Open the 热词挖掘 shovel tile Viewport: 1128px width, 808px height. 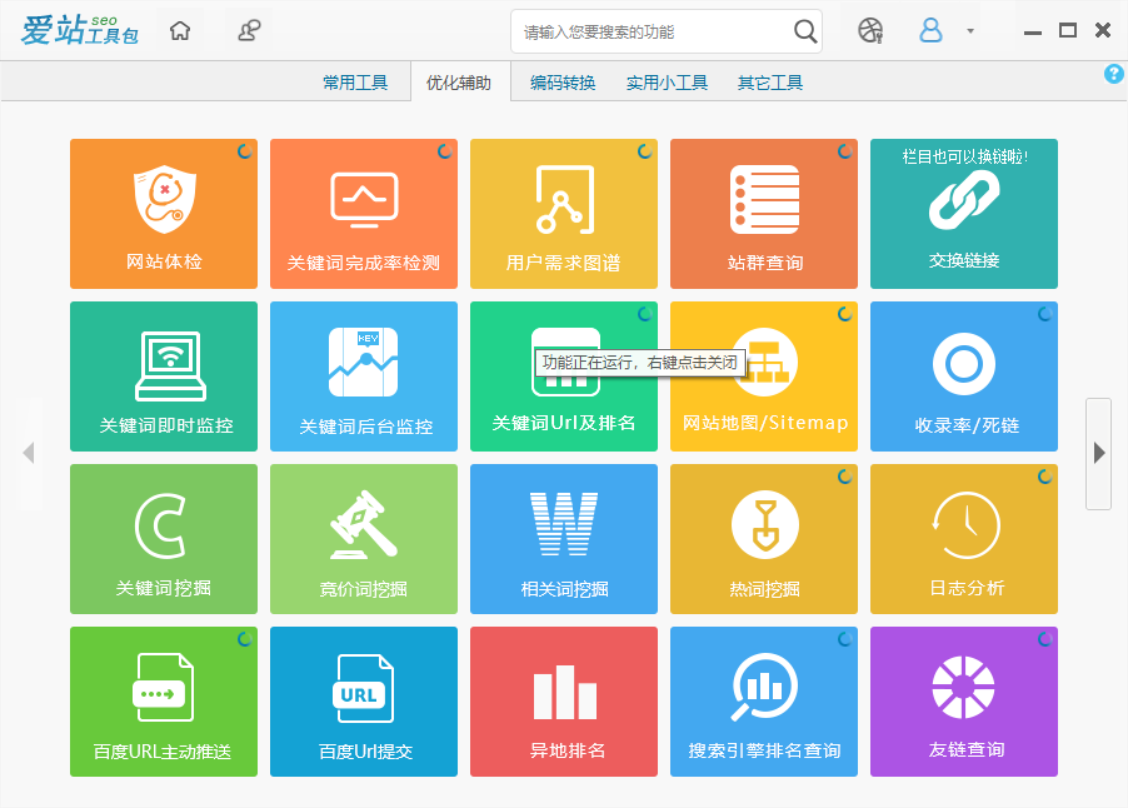pos(763,539)
